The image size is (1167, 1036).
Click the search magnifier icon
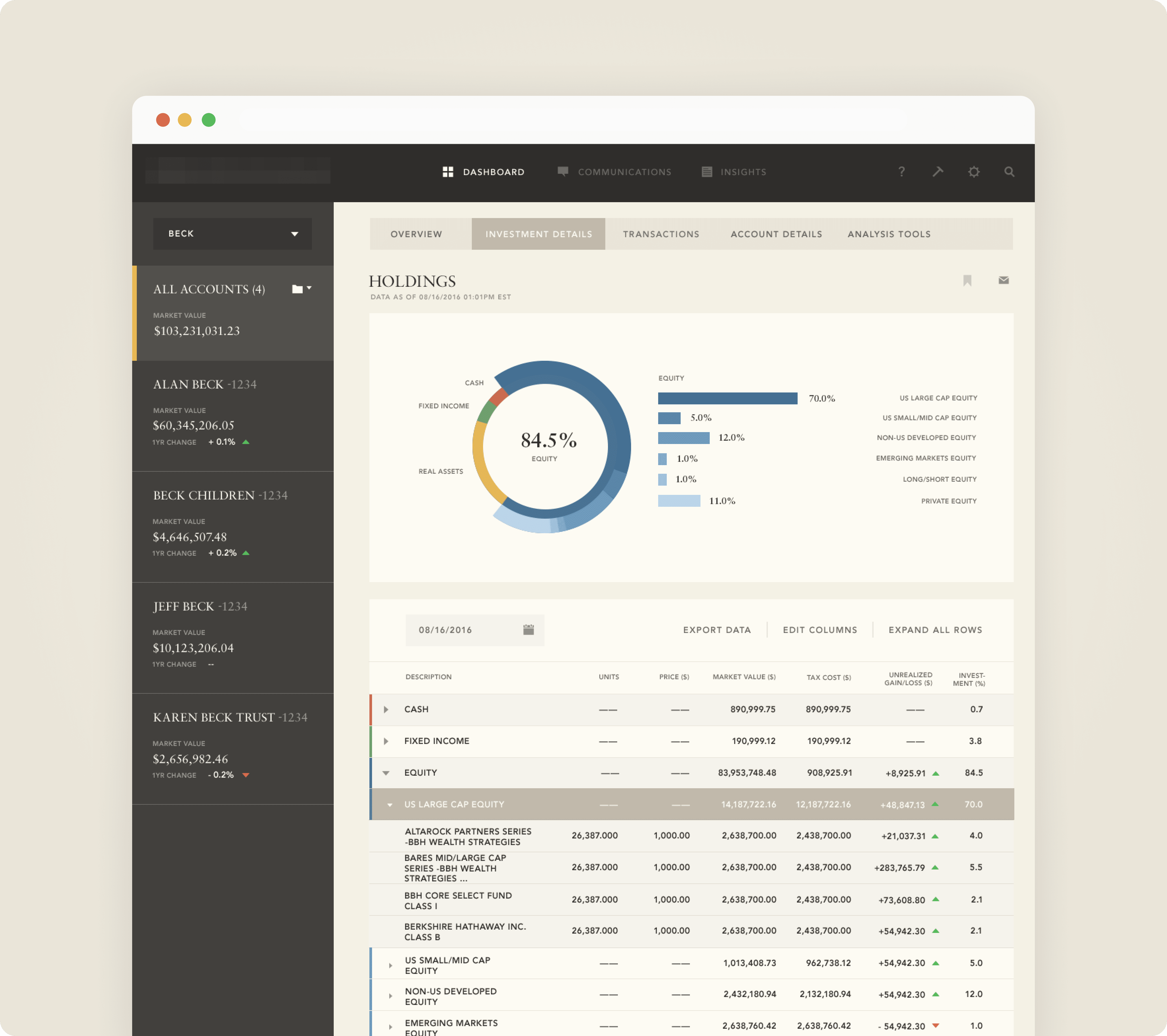tap(1010, 171)
